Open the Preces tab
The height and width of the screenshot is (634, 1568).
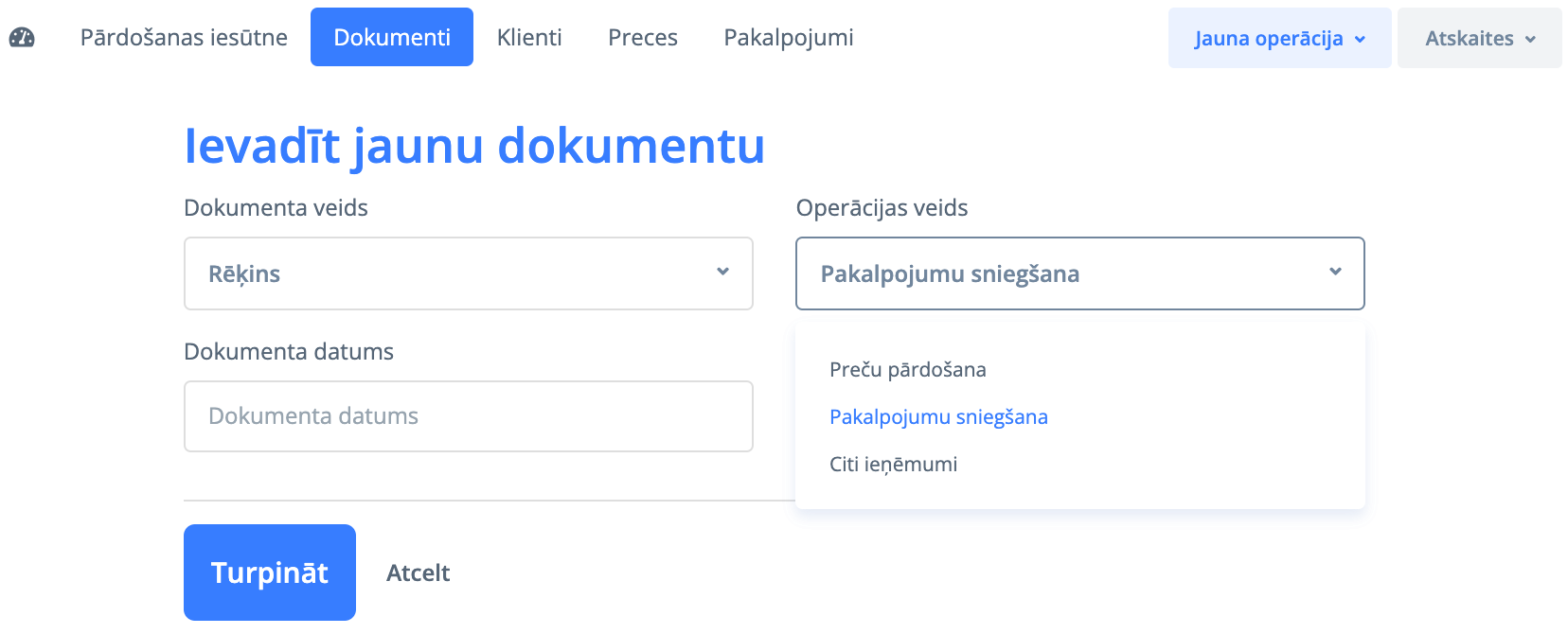643,38
